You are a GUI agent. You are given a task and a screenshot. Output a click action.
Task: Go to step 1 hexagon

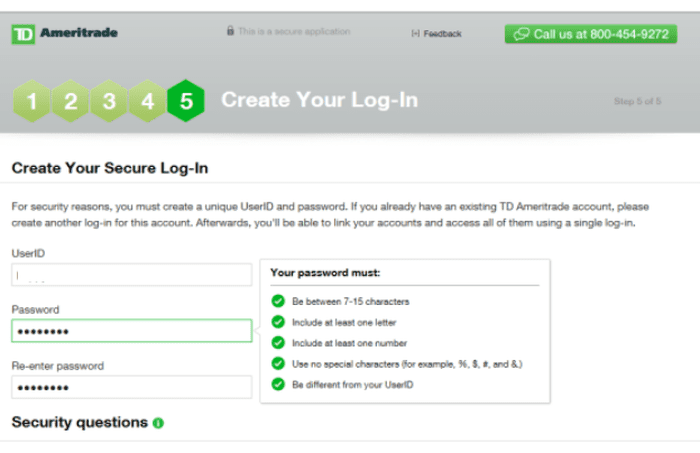pos(32,101)
